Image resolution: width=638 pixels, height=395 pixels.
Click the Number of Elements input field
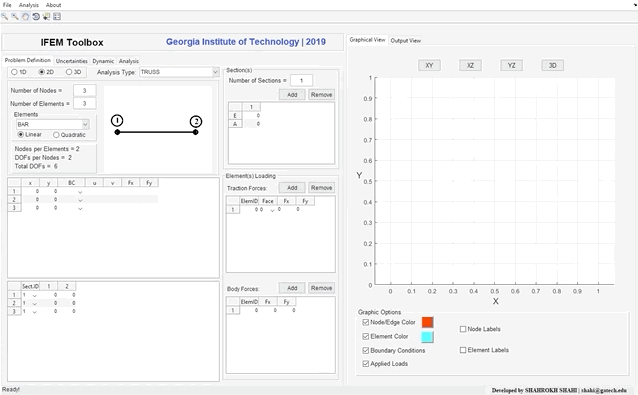[85, 104]
